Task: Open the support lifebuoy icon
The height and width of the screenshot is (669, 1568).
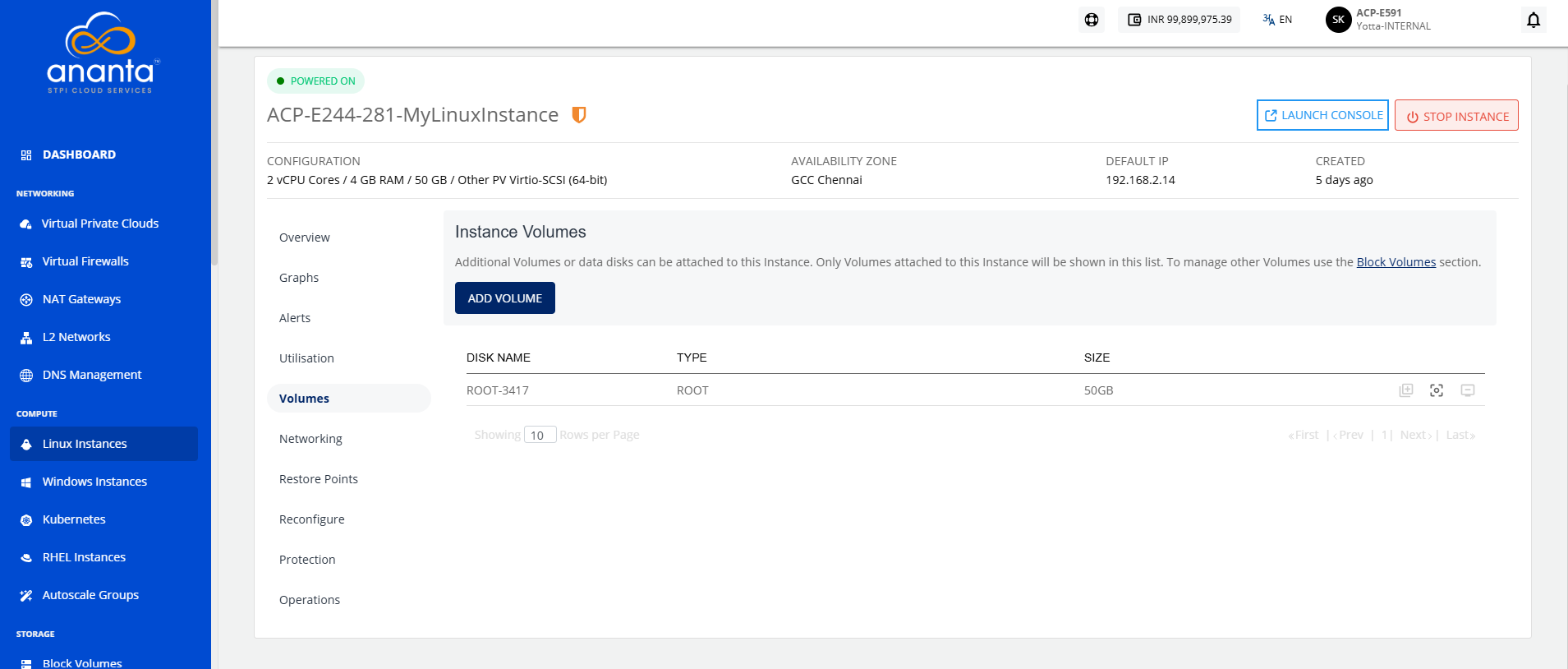Action: (1092, 20)
